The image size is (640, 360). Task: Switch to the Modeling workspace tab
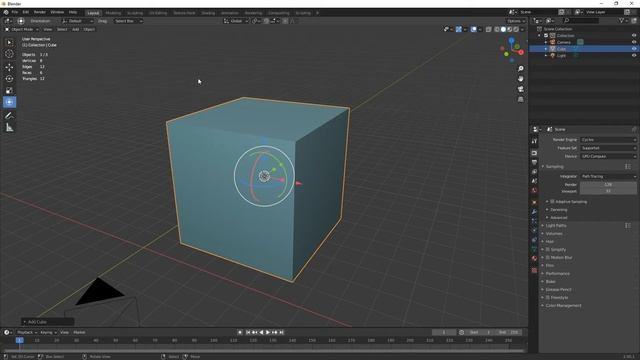pyautogui.click(x=113, y=13)
